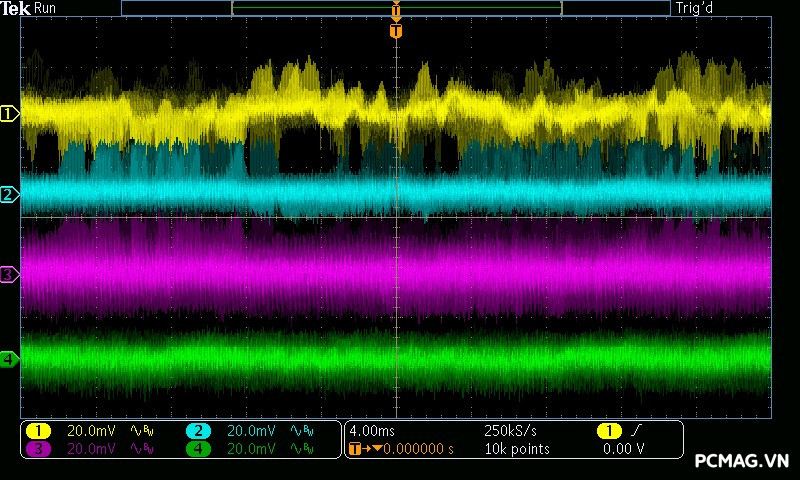Click channel 2 bandwidth limit icon
This screenshot has height=480, width=800.
pos(301,431)
